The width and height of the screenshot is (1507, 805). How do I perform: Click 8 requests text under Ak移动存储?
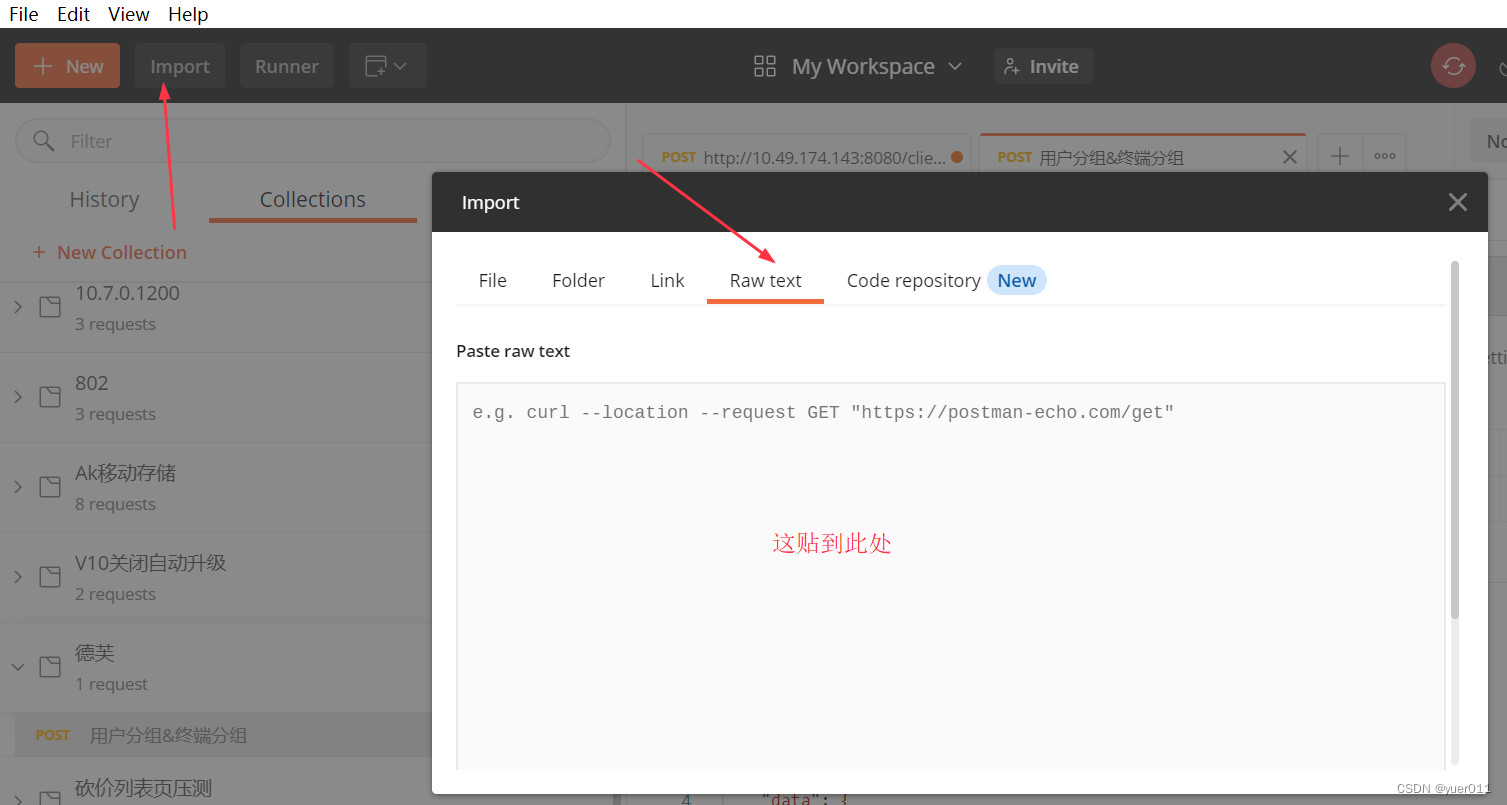pyautogui.click(x=115, y=504)
